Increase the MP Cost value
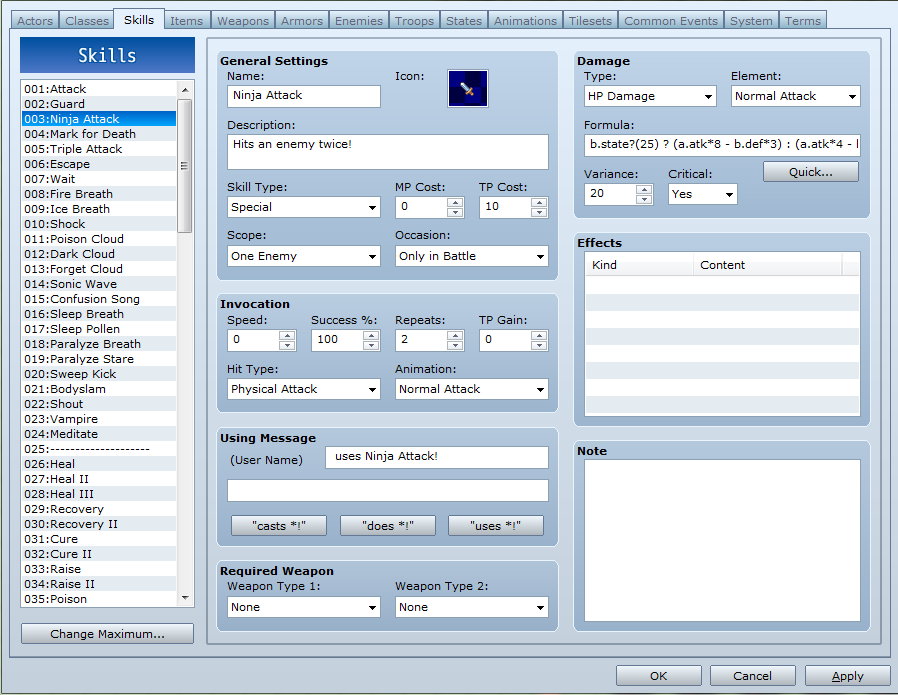This screenshot has width=898, height=695. 455,203
